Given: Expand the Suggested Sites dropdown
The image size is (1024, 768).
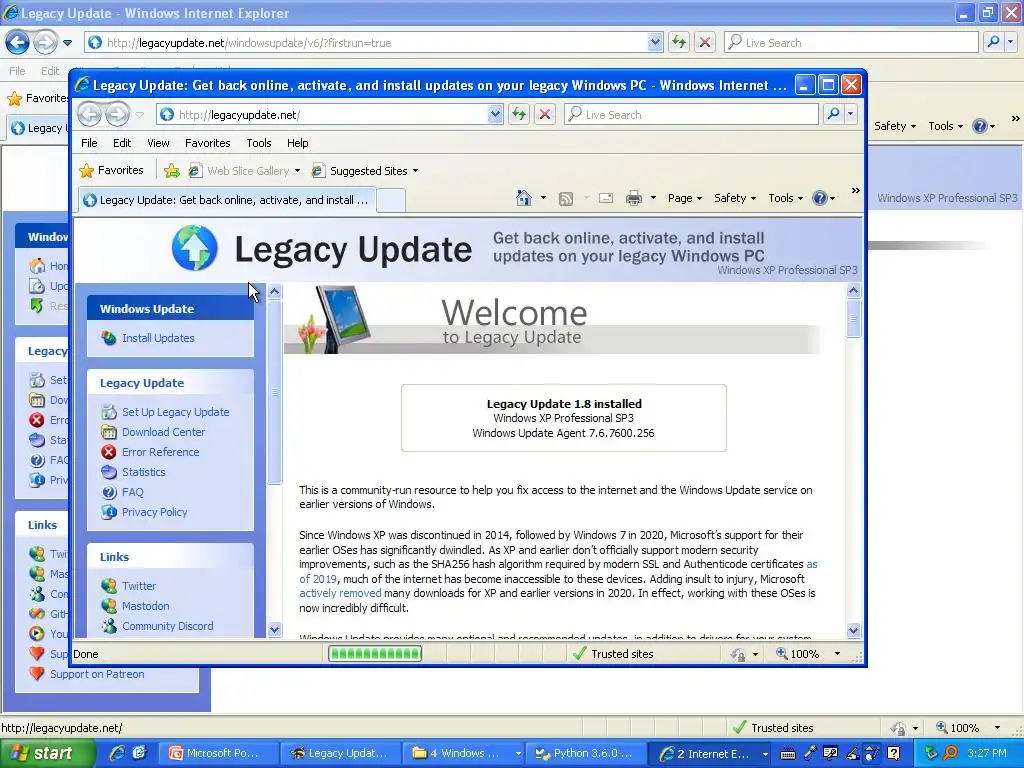Looking at the screenshot, I should [x=415, y=171].
